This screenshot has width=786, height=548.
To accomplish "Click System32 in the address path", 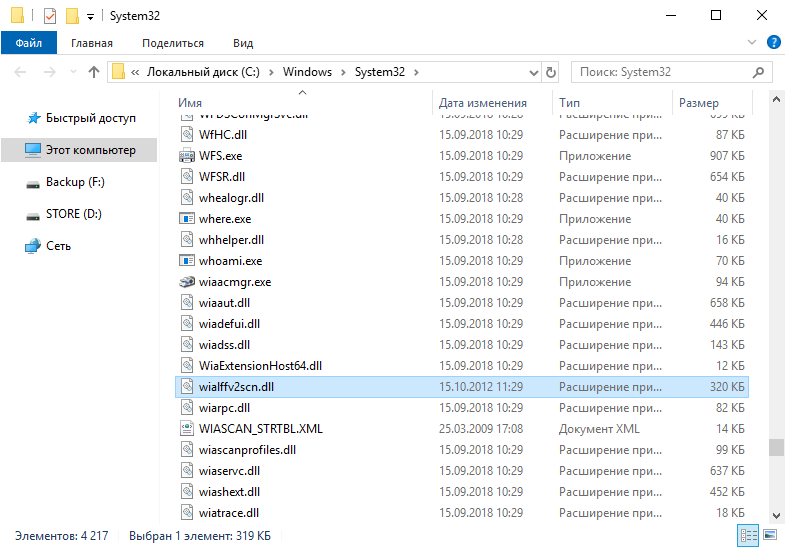I will pyautogui.click(x=379, y=72).
